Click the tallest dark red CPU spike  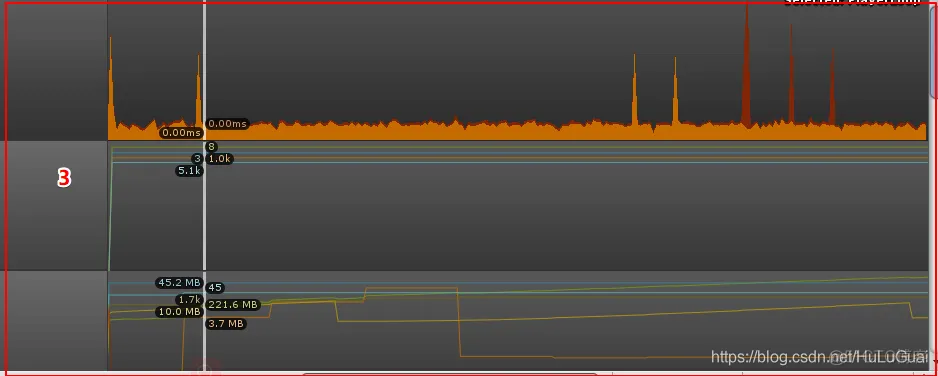pos(746,66)
